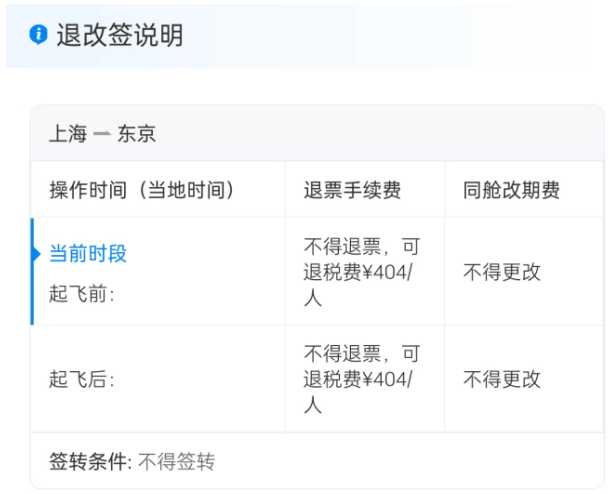Click the 操作时间（当地时间） column header

tap(142, 190)
